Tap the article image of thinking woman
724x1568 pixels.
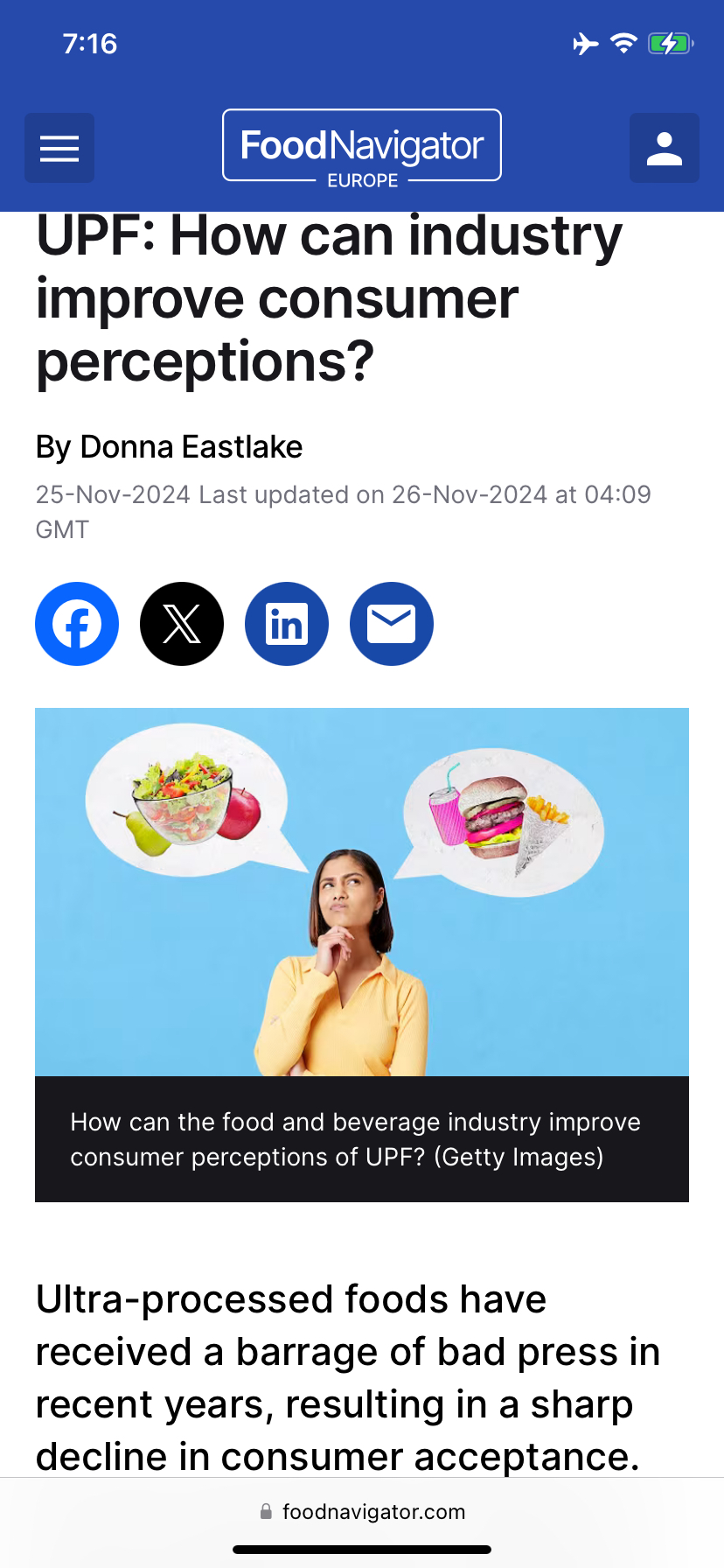pyautogui.click(x=362, y=892)
